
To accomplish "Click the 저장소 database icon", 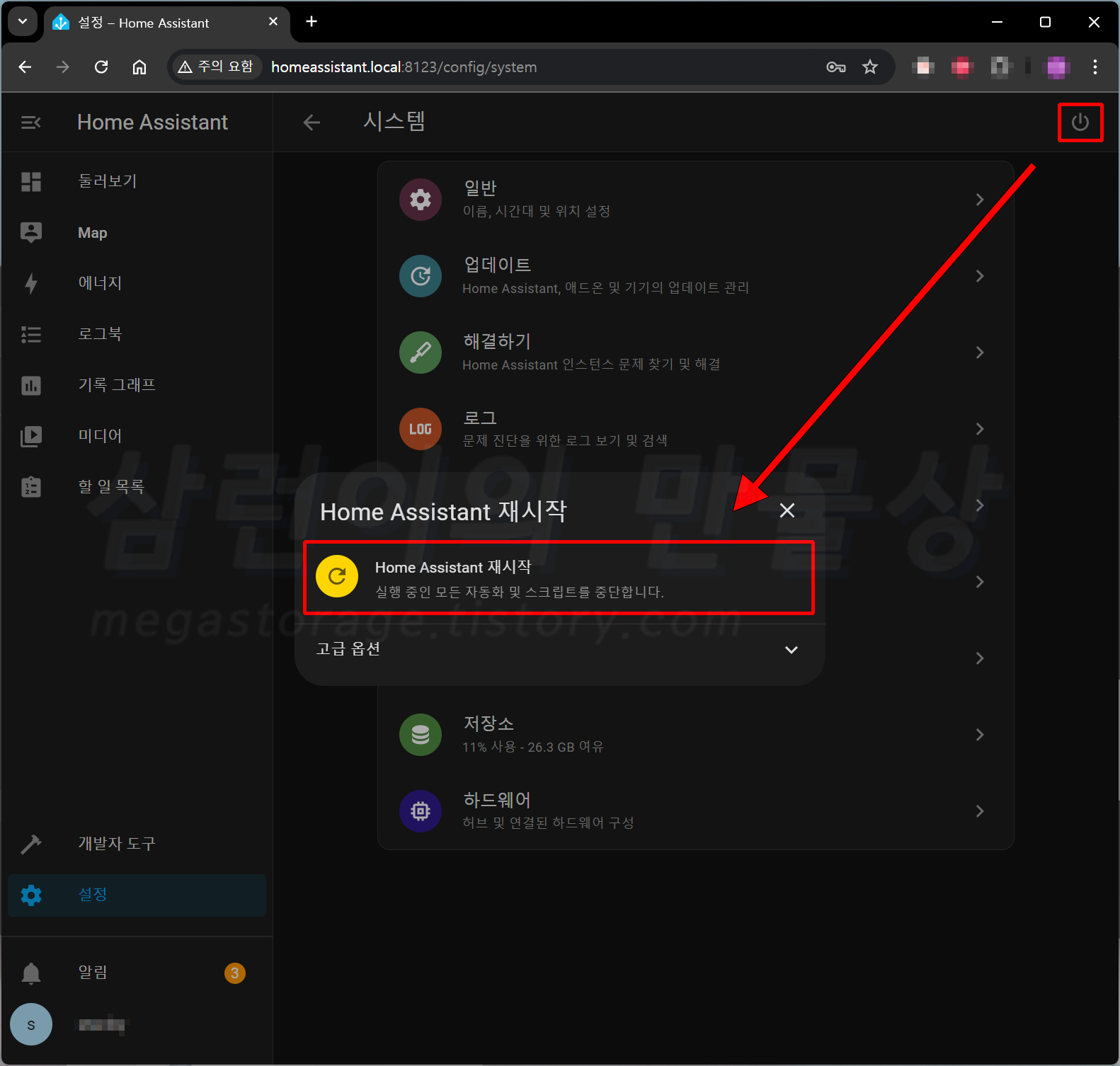I will tap(421, 735).
